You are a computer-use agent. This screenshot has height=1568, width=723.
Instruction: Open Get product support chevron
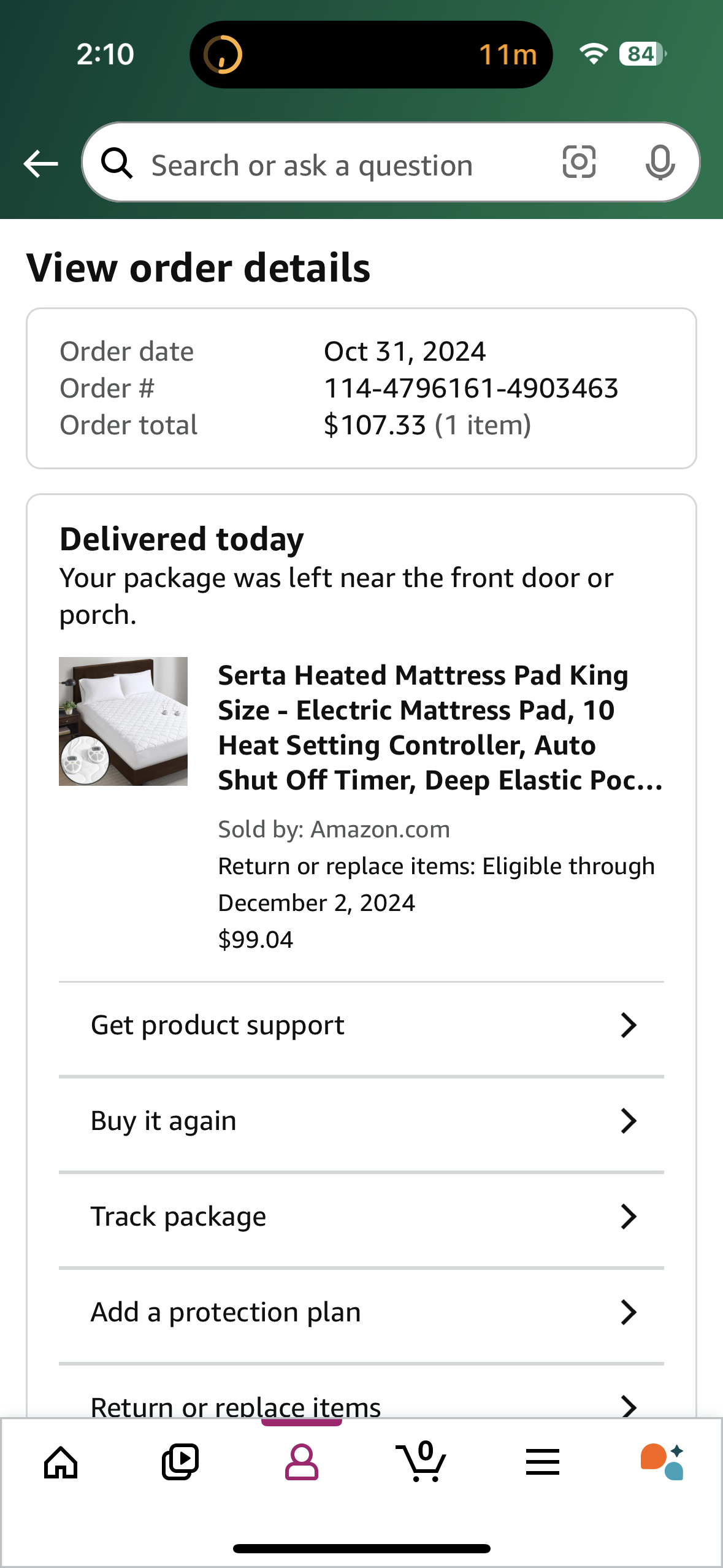[x=629, y=1025]
